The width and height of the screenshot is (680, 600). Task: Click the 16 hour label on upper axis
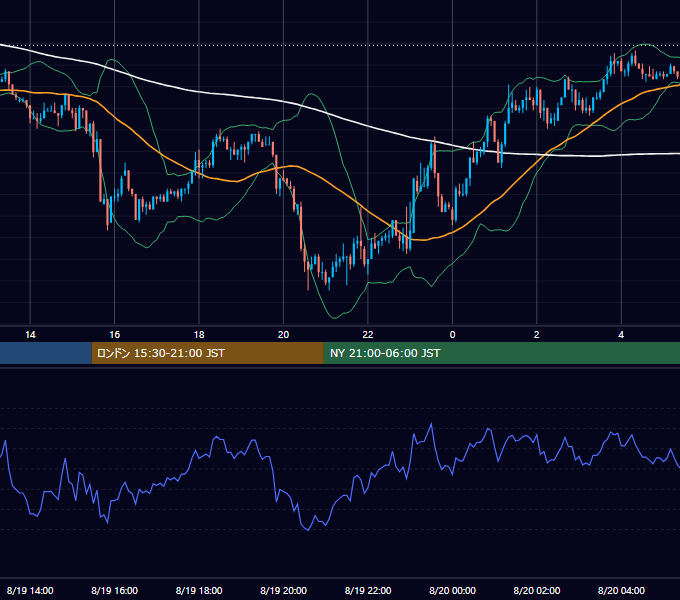114,335
